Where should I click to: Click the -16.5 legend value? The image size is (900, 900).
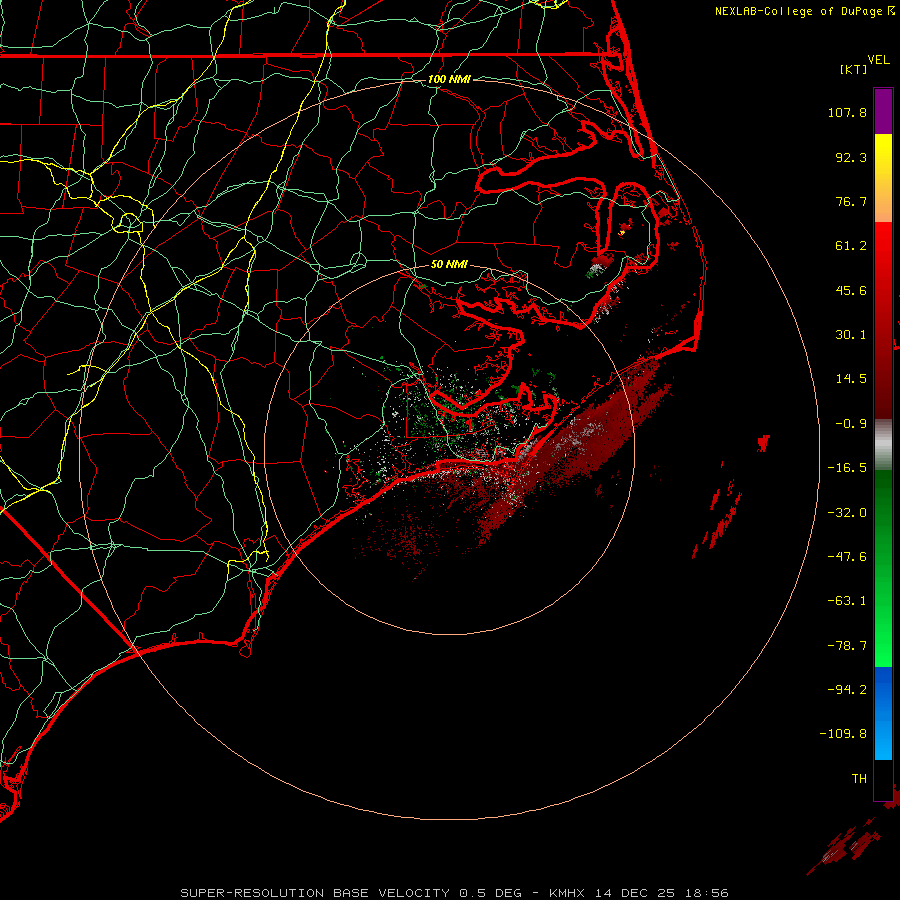(847, 468)
